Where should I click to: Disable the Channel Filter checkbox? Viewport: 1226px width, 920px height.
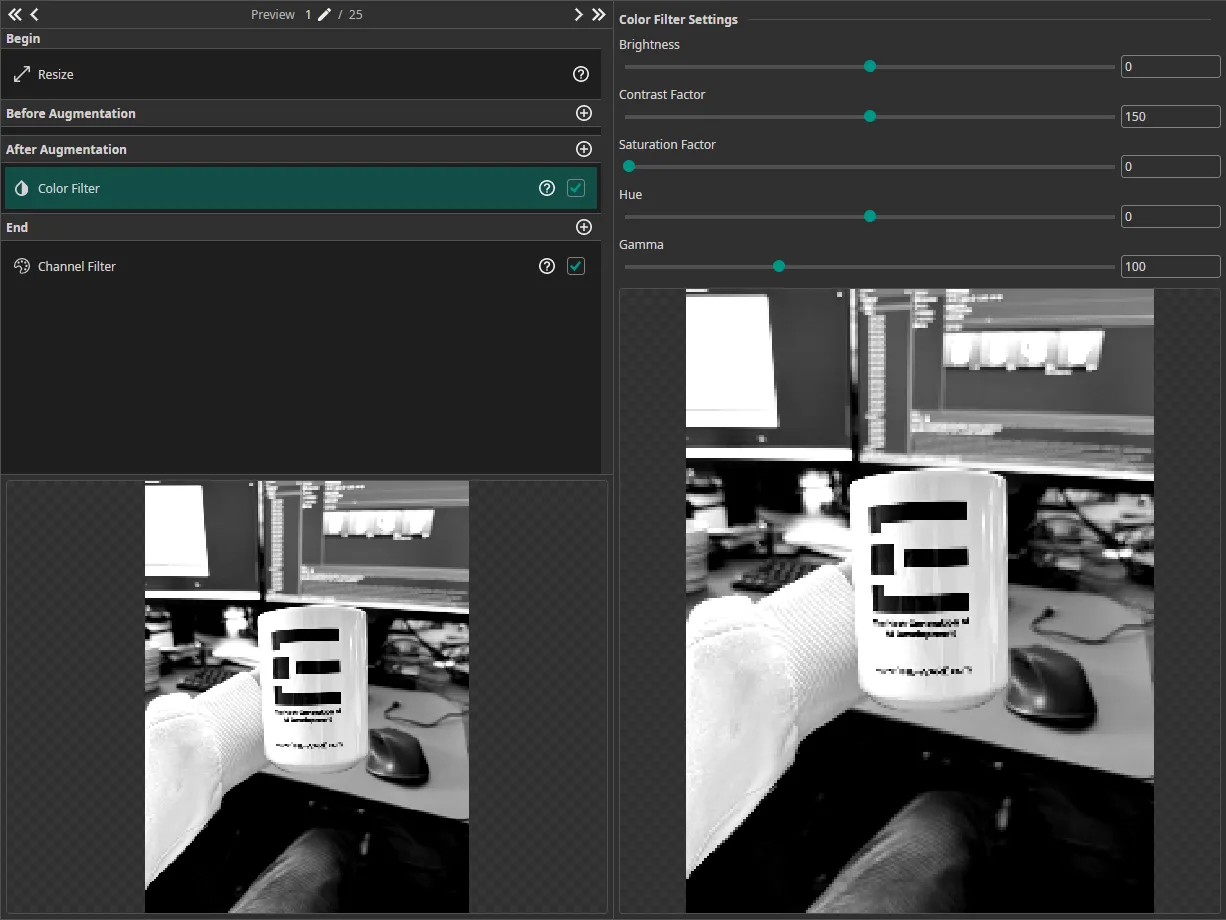click(x=576, y=265)
